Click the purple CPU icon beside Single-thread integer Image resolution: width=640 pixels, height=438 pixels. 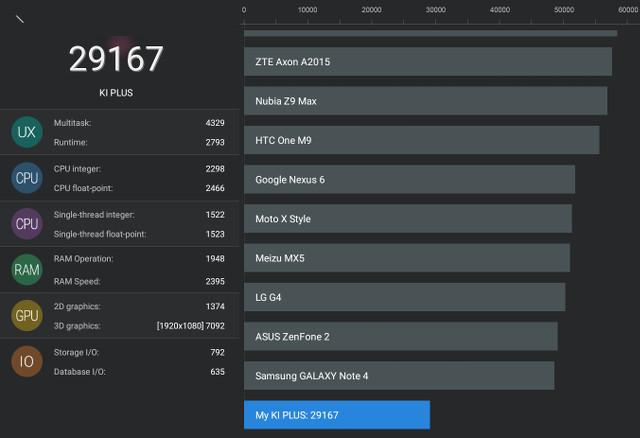coord(27,224)
